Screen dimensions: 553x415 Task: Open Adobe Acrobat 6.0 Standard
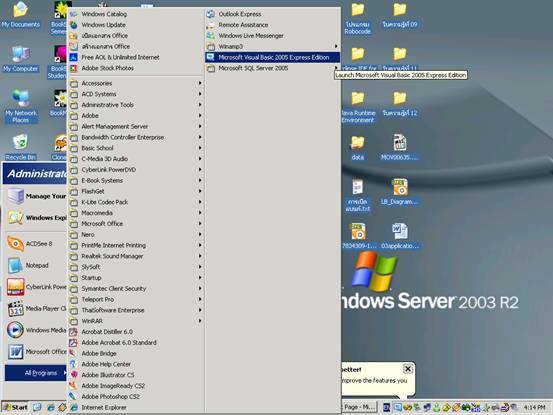click(x=136, y=342)
